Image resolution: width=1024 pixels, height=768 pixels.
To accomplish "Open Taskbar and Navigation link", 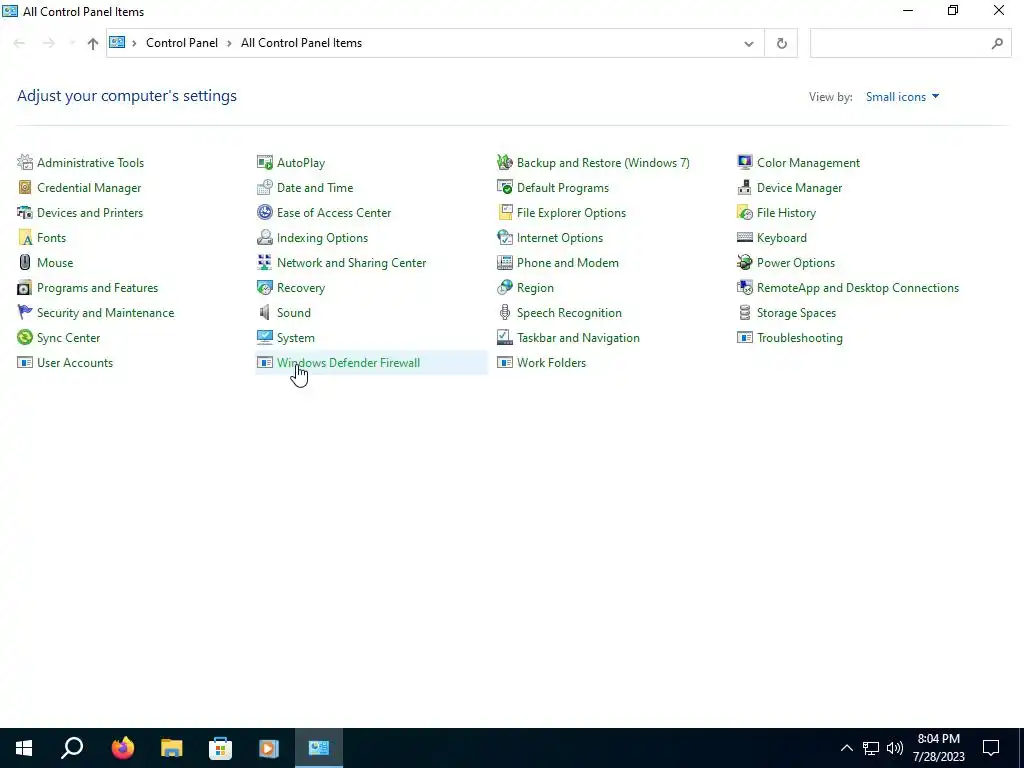I will 578,338.
